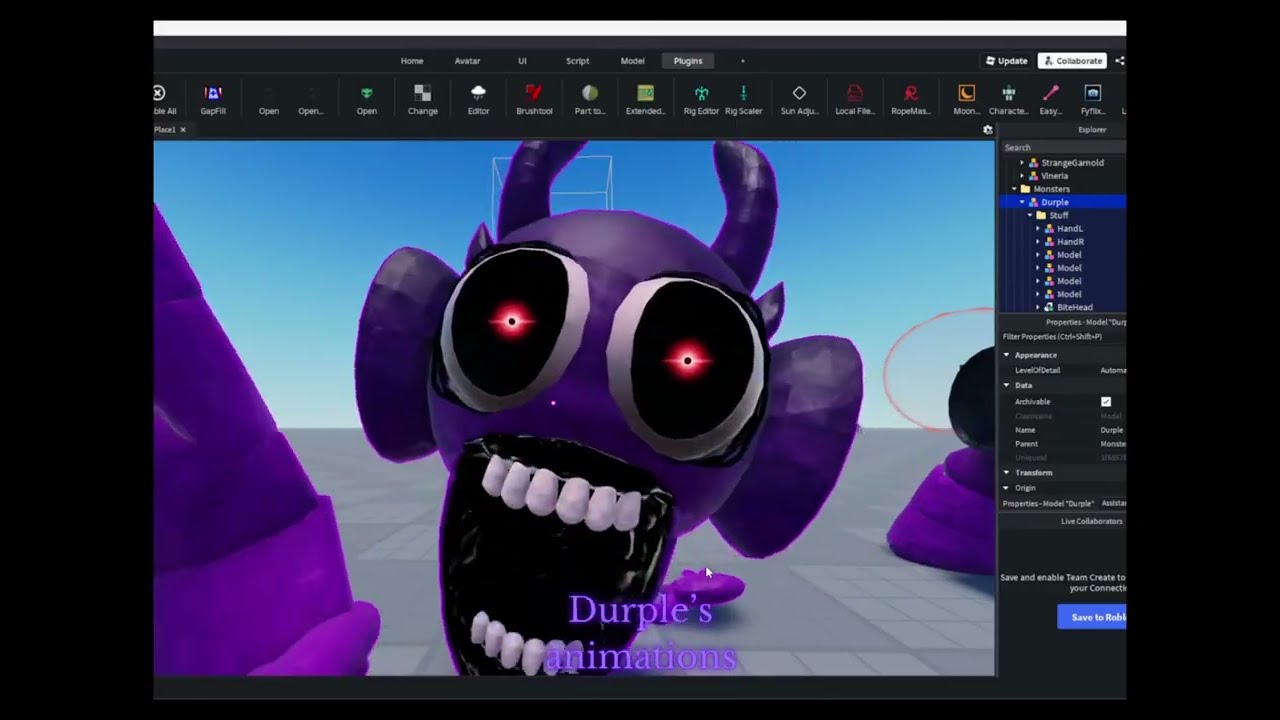Click the Explorer Search field
This screenshot has width=1280, height=720.
pos(1064,148)
